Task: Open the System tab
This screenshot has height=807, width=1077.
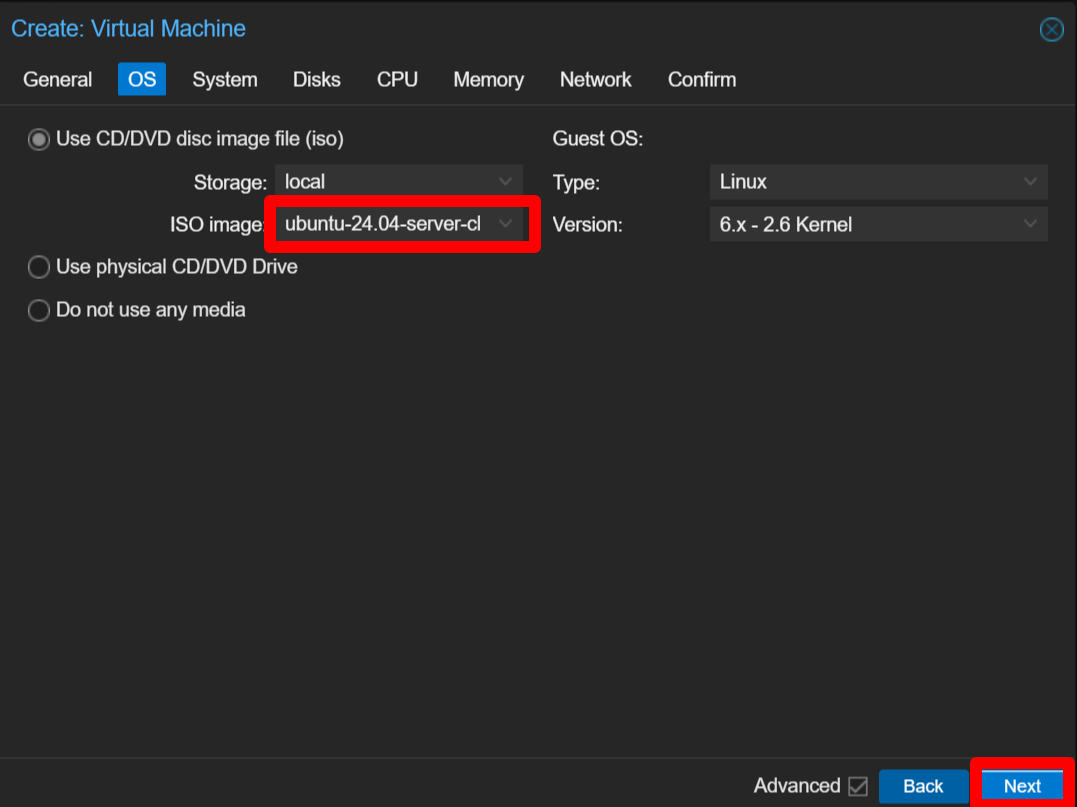Action: tap(225, 80)
